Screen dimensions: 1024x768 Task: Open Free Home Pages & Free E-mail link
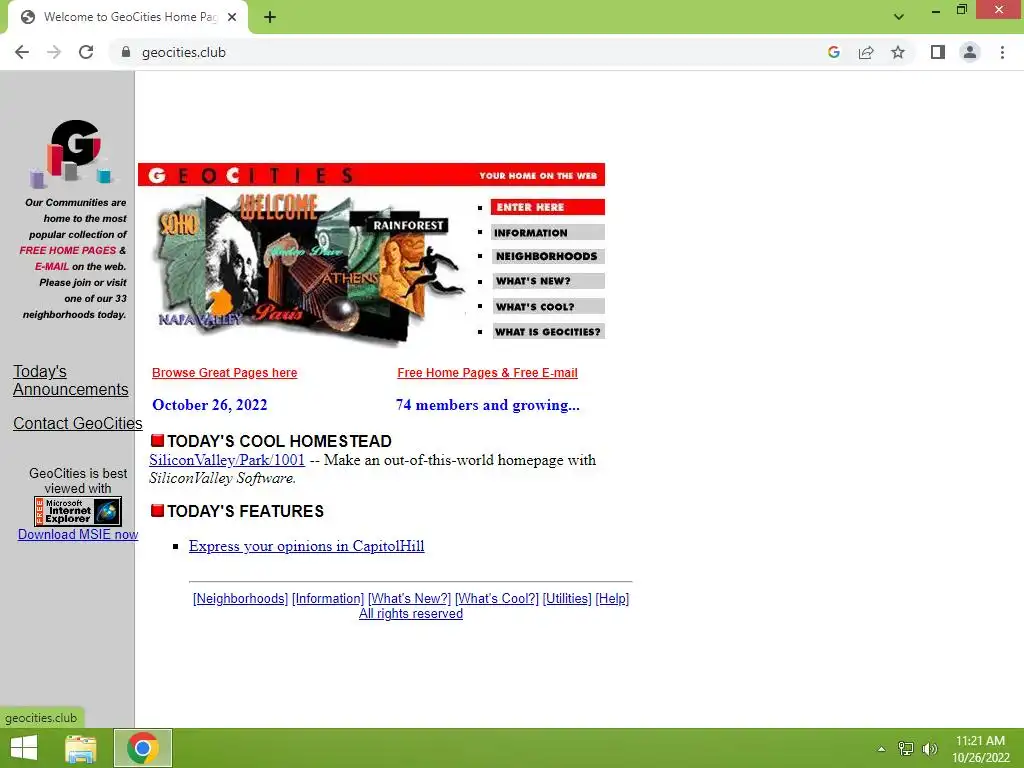487,373
